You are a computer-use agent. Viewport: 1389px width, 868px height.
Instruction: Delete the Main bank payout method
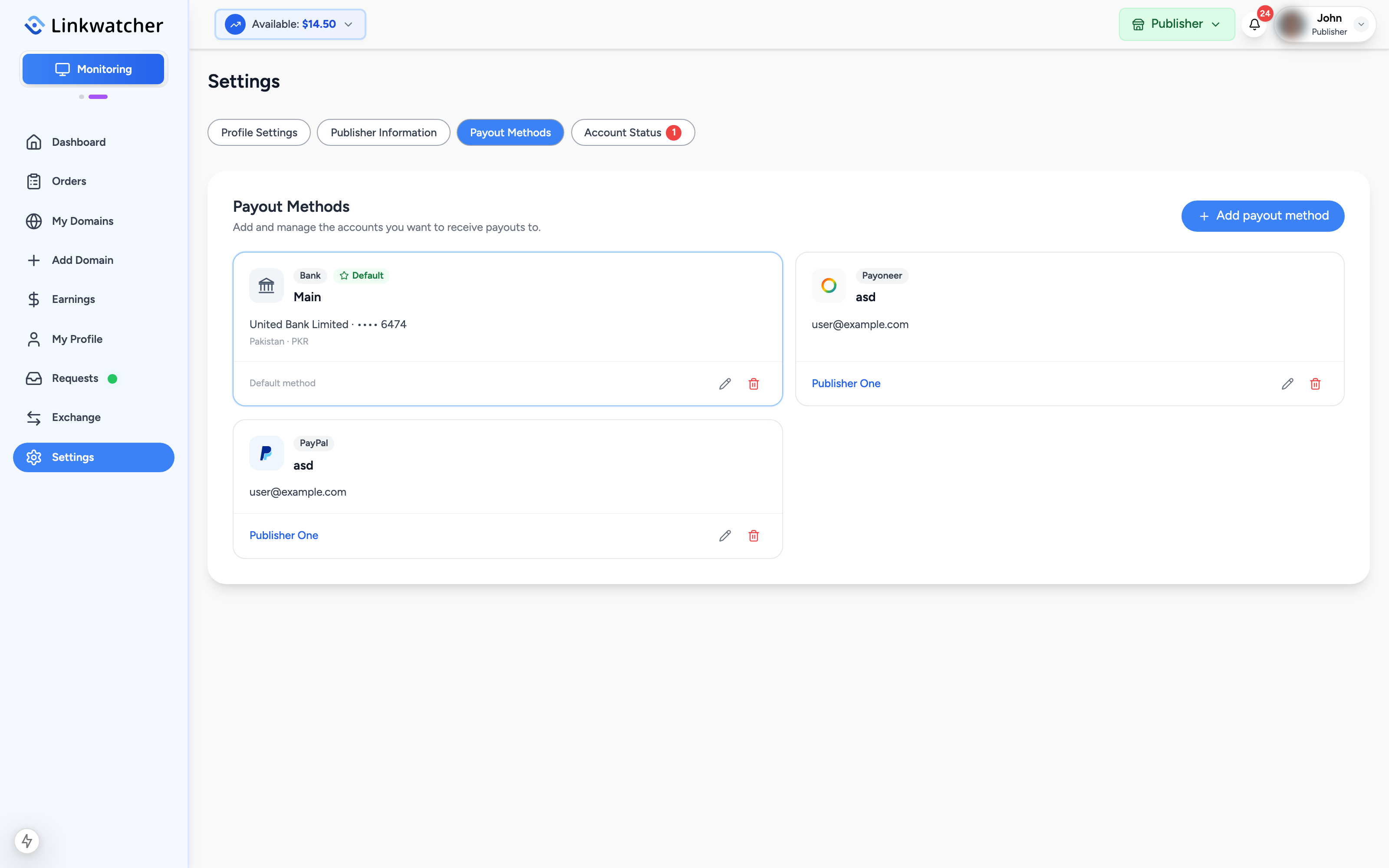pos(754,384)
